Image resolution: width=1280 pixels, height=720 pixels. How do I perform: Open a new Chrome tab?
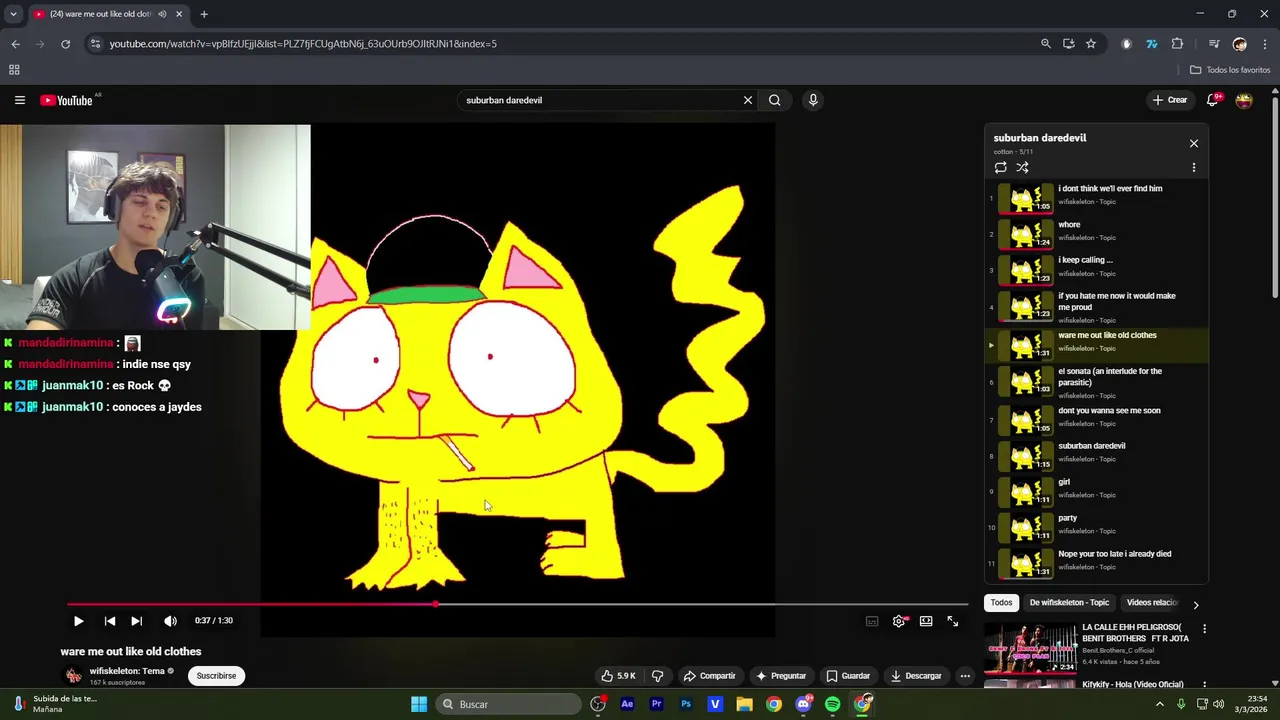tap(204, 14)
